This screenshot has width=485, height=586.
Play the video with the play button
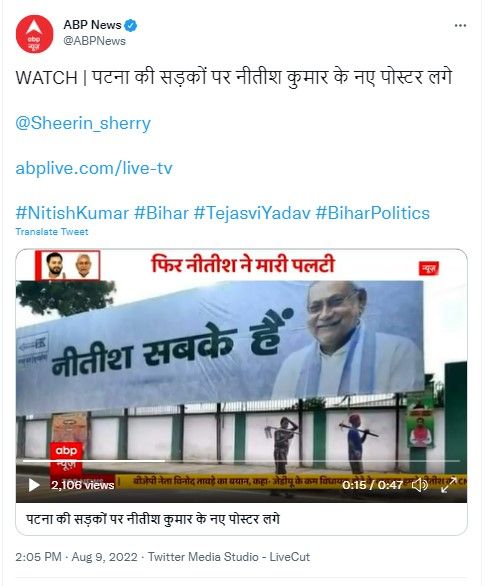(34, 485)
